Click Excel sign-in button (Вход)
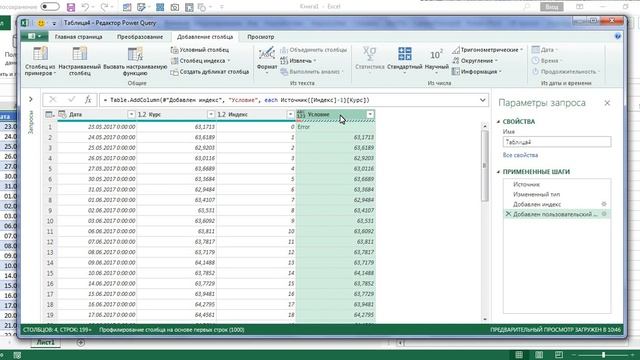Screen dimensions: 640x360 [552, 7]
